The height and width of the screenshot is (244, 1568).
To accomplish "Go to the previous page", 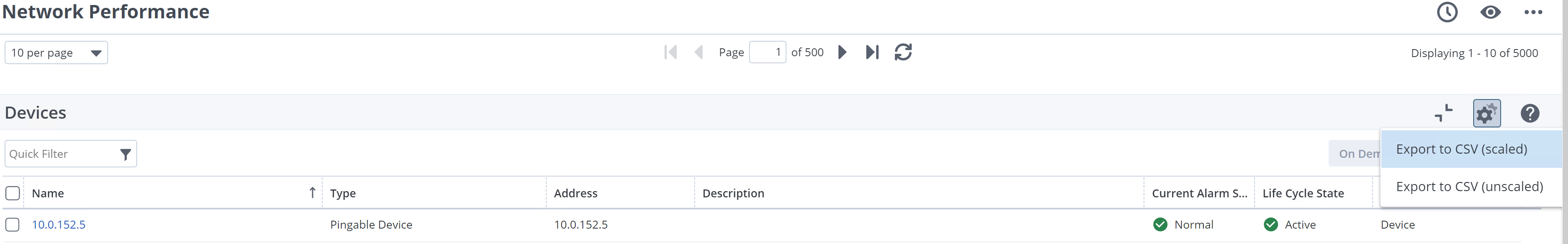I will point(699,52).
